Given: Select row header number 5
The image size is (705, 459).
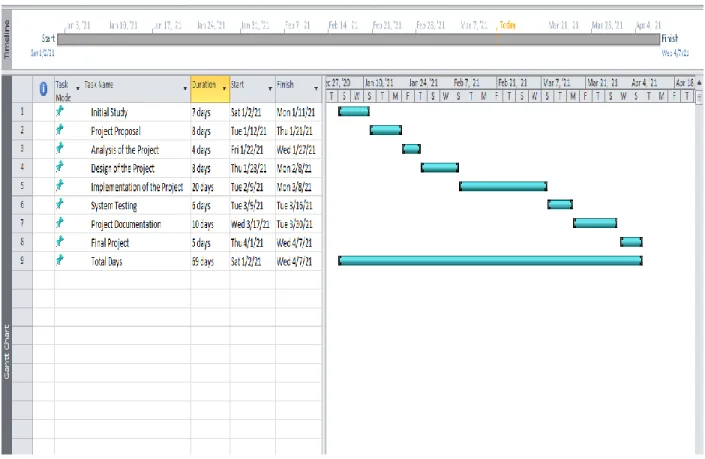Looking at the screenshot, I should coord(22,186).
